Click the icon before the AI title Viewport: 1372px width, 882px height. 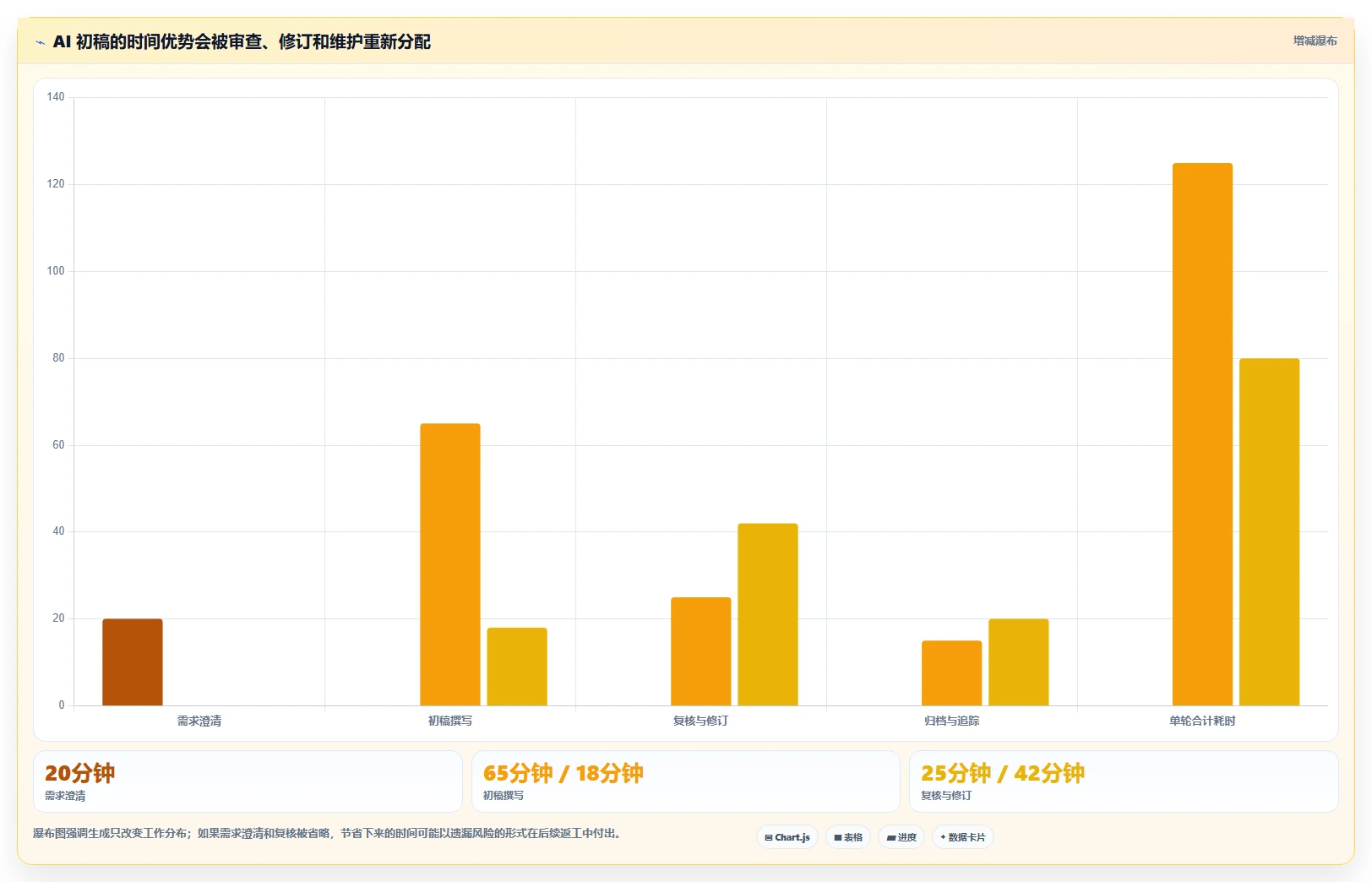(40, 42)
